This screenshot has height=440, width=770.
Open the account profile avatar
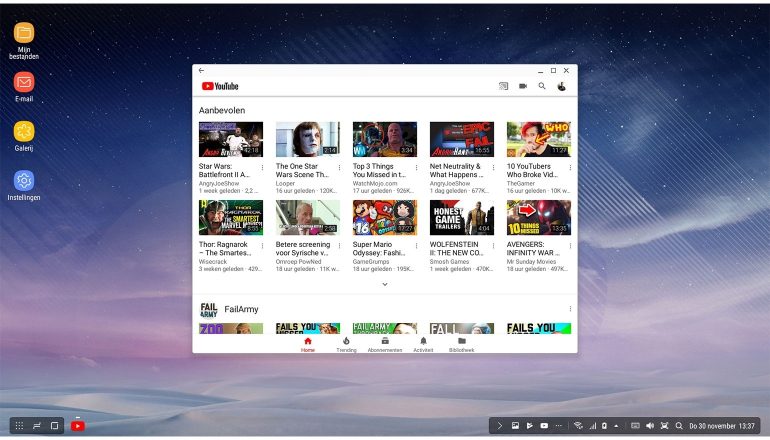(562, 87)
